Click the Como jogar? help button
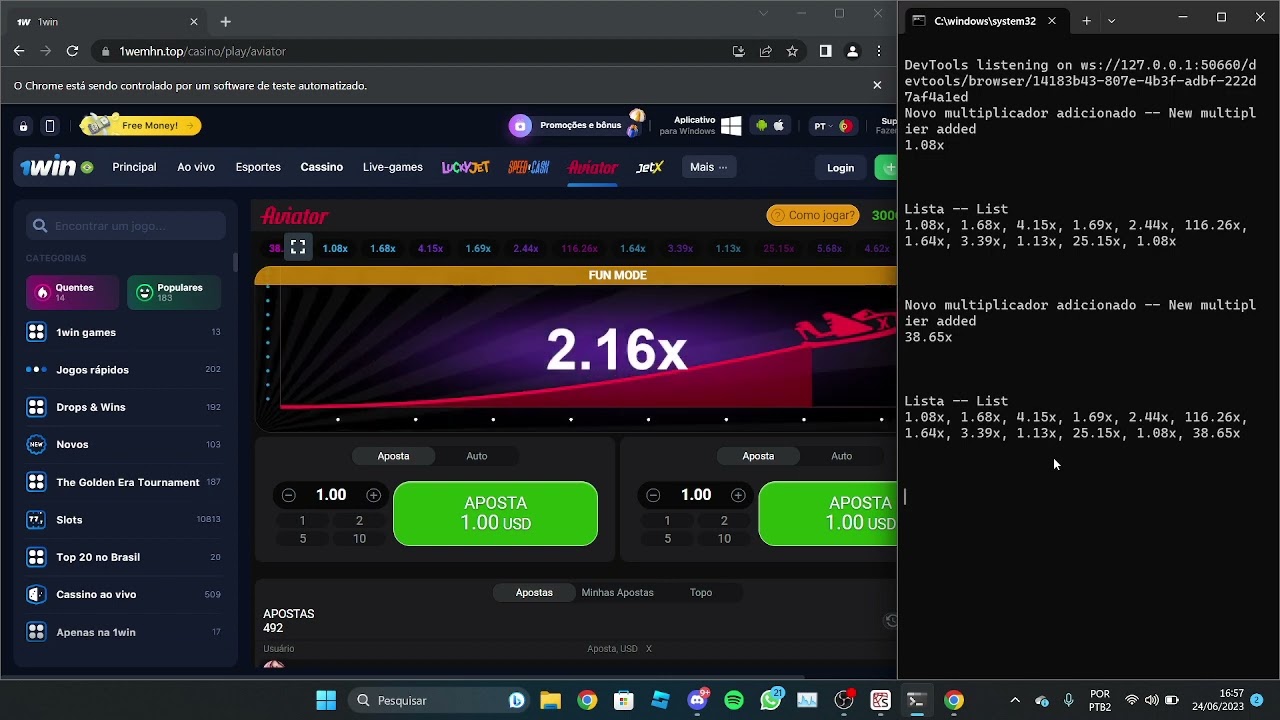Viewport: 1280px width, 720px height. [x=812, y=215]
